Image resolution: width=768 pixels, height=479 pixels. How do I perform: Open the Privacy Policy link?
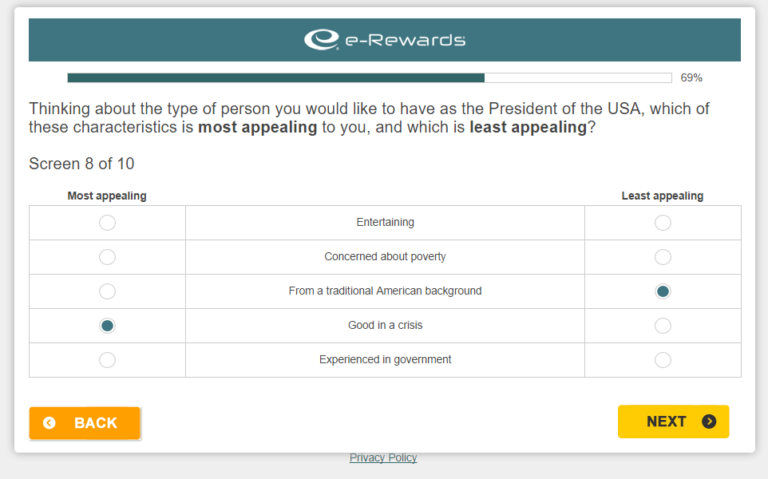tap(383, 458)
